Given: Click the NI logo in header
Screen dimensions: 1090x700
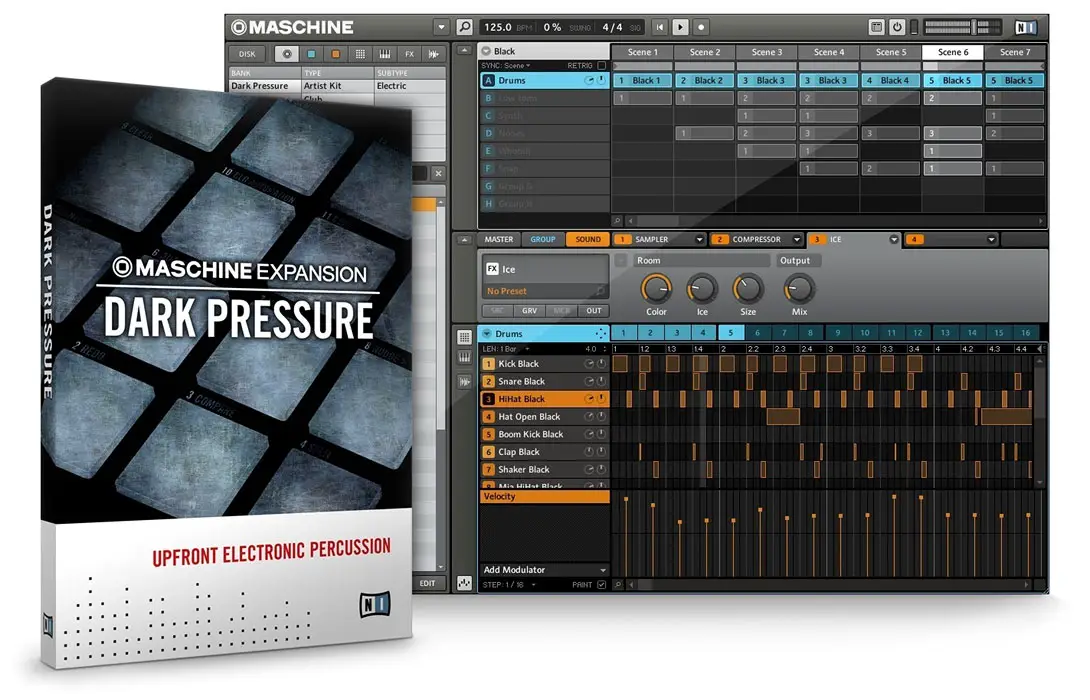Looking at the screenshot, I should (x=1027, y=27).
